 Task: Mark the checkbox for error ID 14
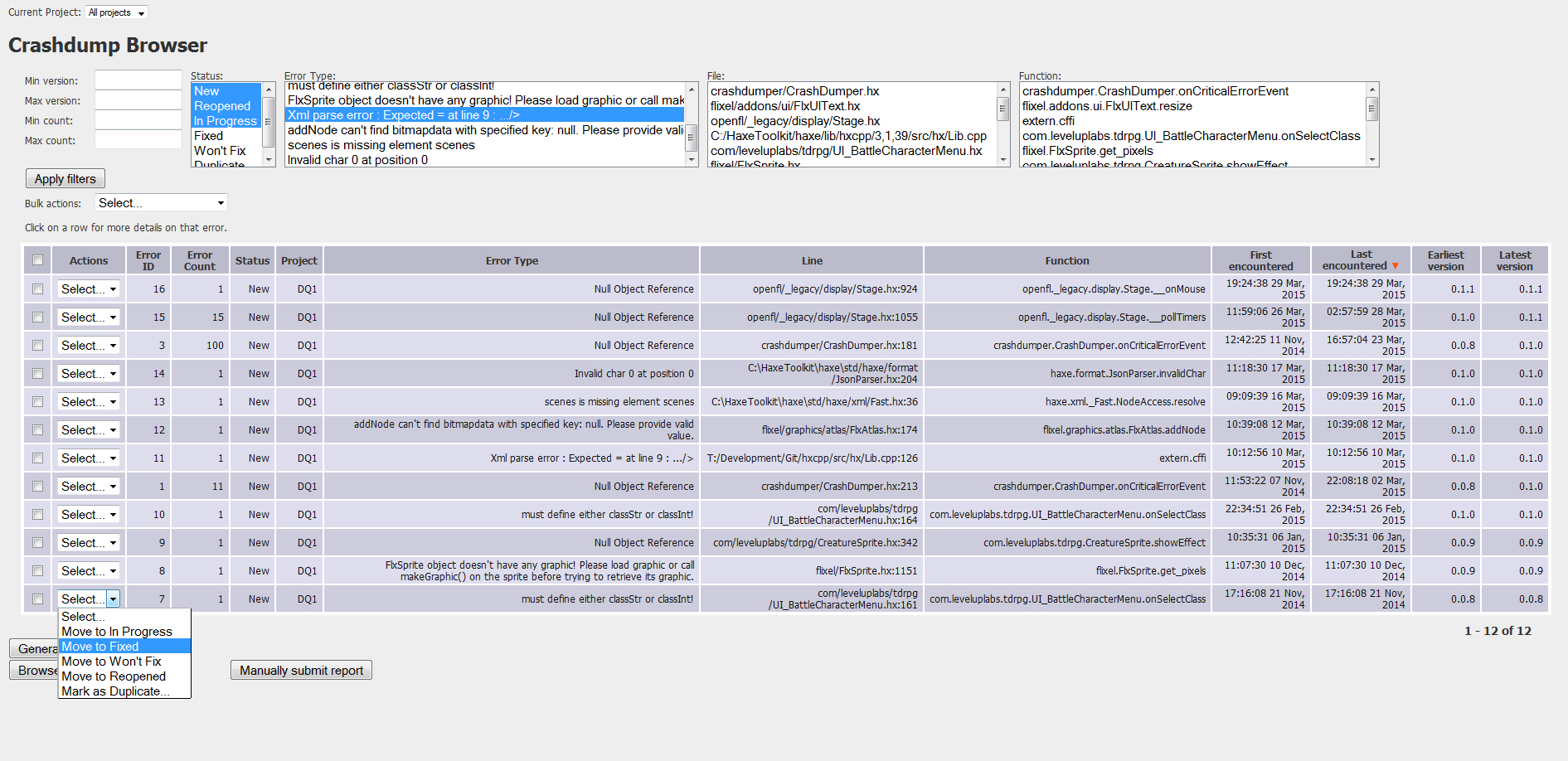[x=37, y=374]
